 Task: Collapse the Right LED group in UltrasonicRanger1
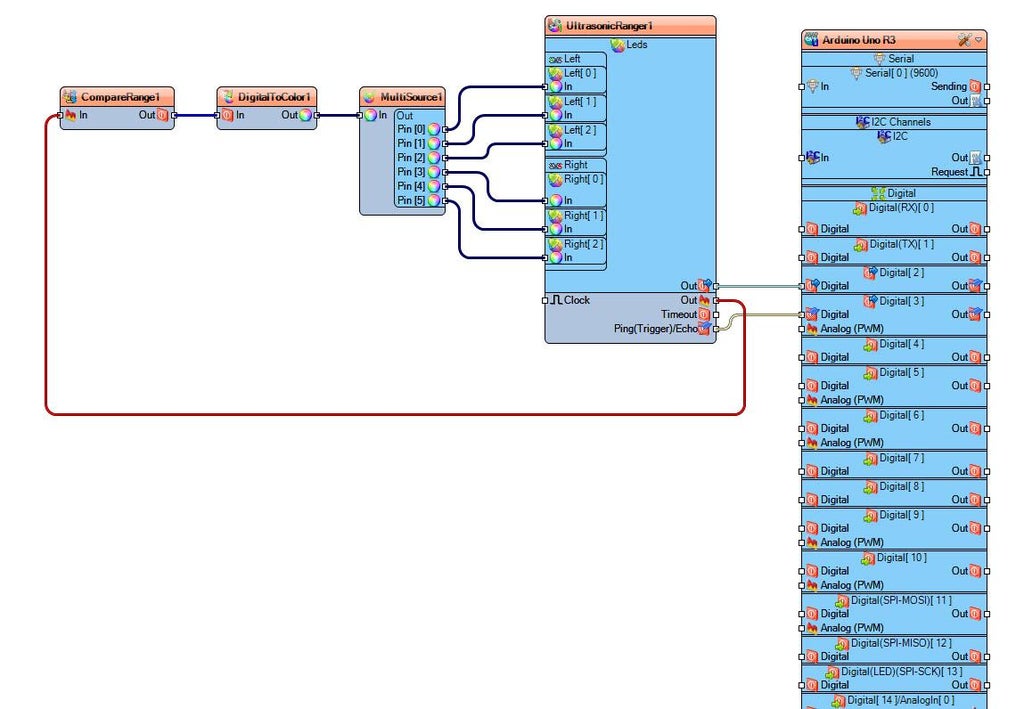556,165
